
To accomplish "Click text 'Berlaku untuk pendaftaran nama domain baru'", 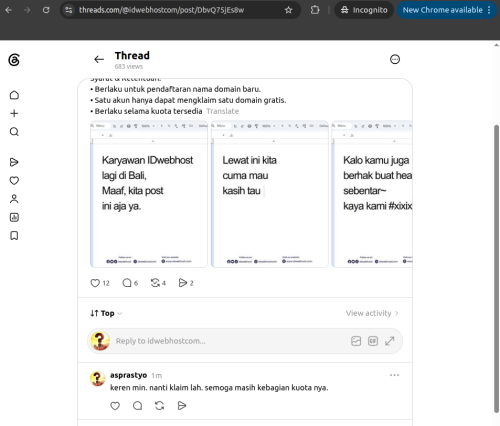I will coord(178,89).
